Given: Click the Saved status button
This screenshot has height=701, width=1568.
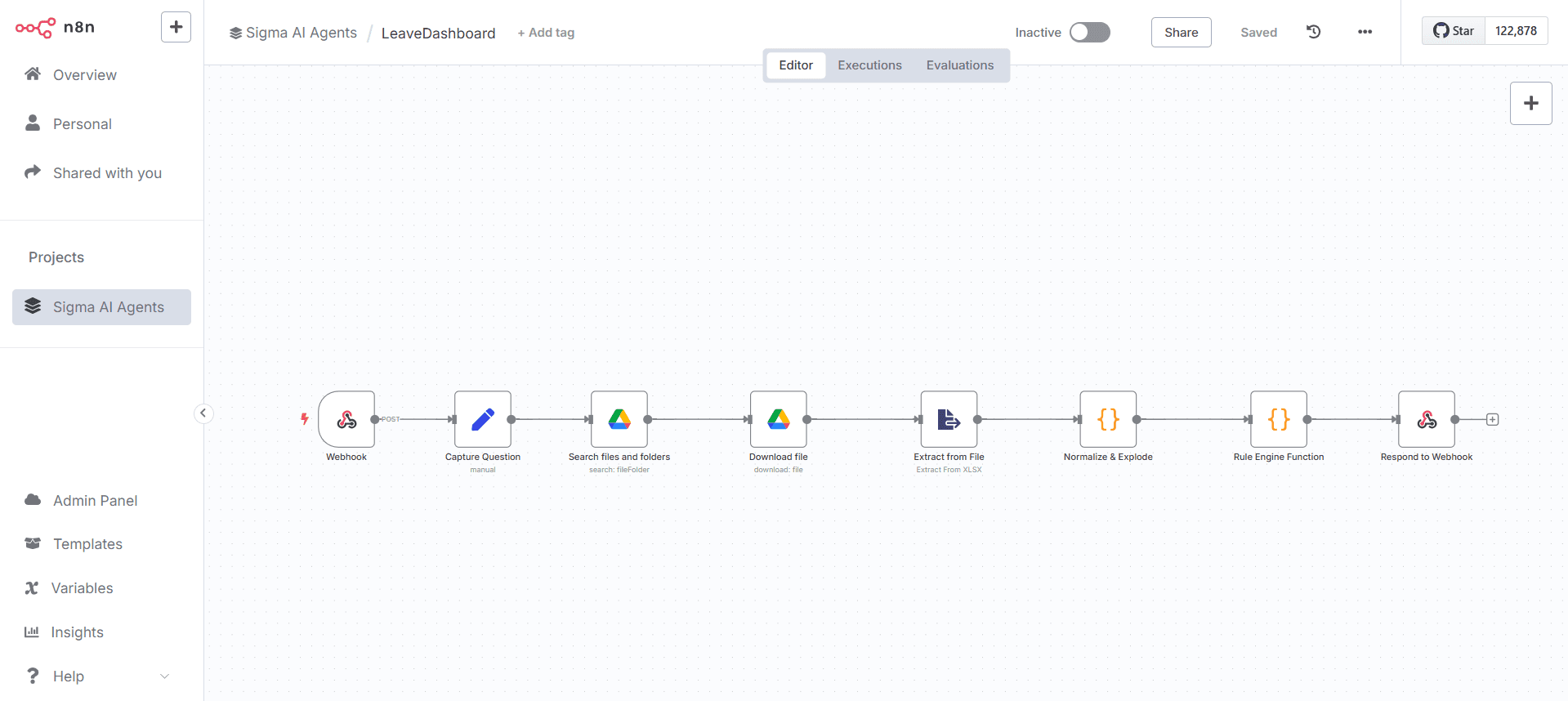Looking at the screenshot, I should click(x=1258, y=33).
